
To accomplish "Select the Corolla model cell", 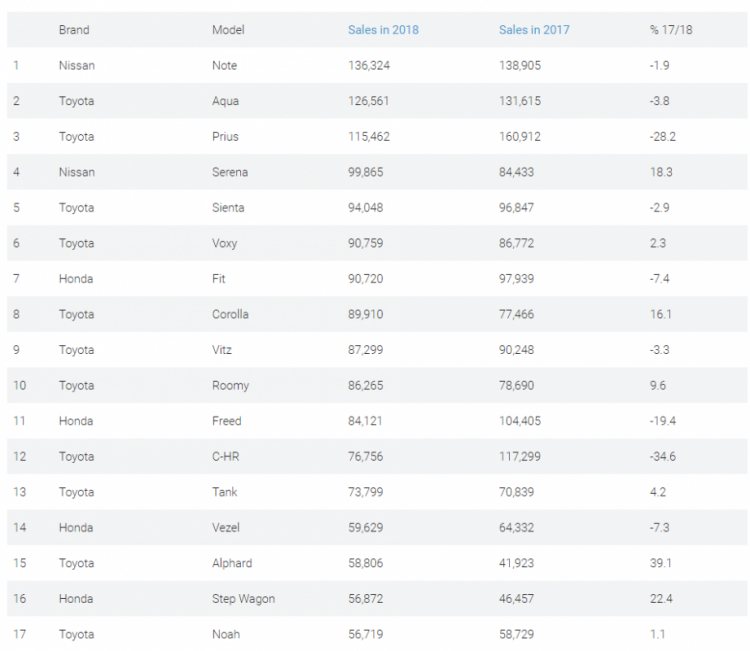I will coord(230,314).
